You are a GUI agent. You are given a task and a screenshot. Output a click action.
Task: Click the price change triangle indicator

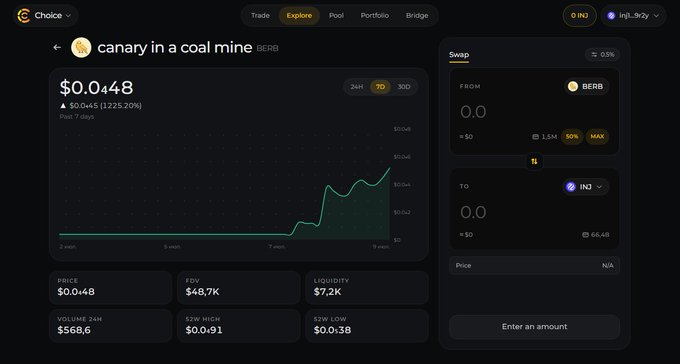(x=63, y=105)
